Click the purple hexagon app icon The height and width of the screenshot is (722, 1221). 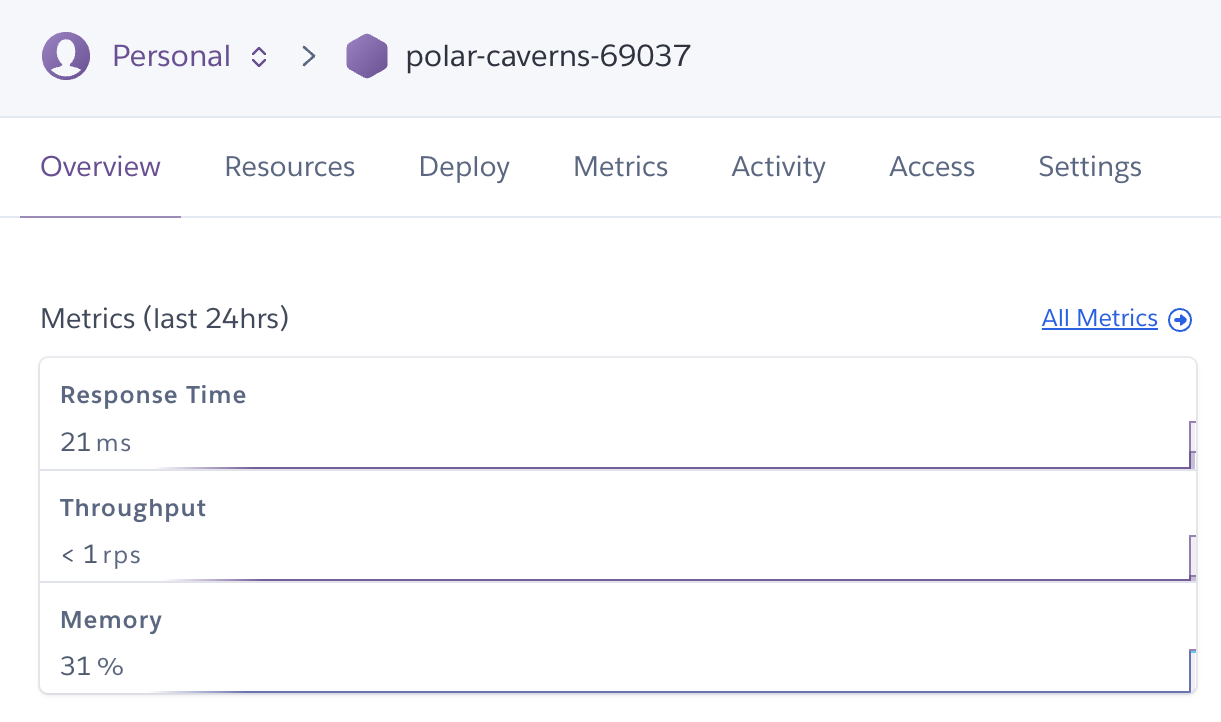click(366, 56)
